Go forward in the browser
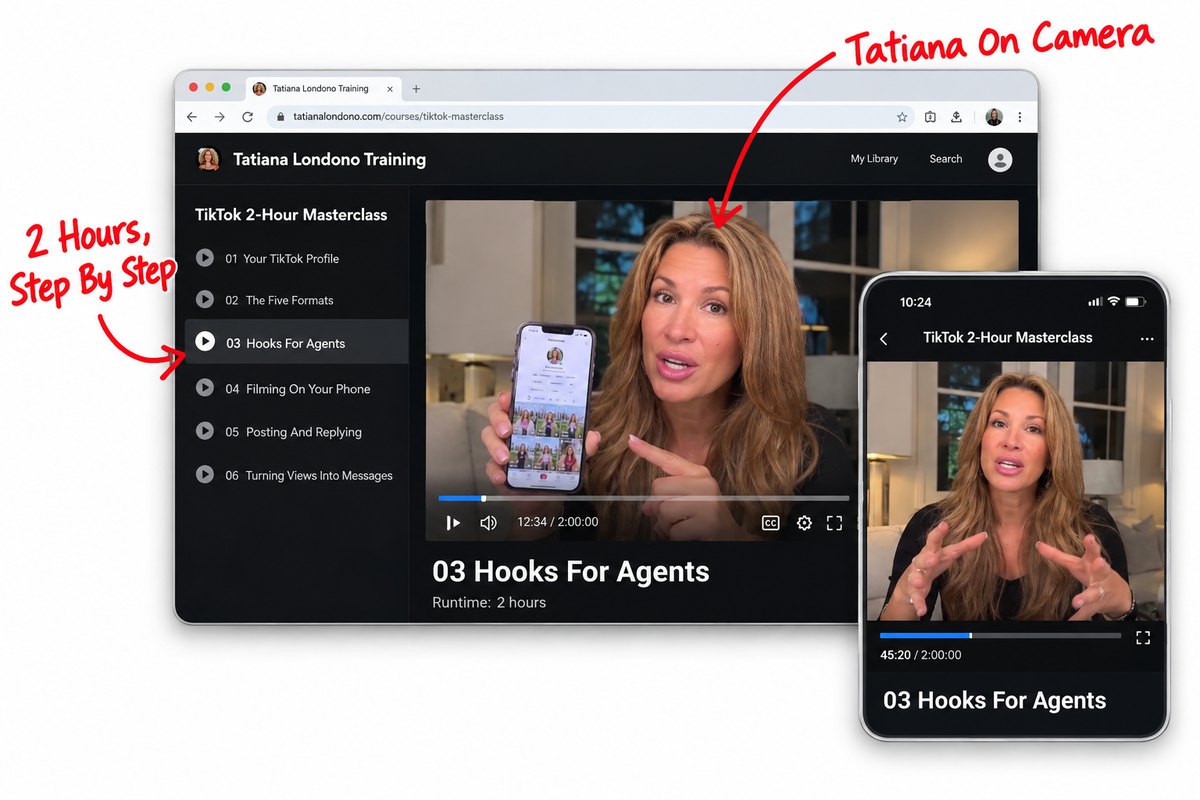 pyautogui.click(x=220, y=117)
